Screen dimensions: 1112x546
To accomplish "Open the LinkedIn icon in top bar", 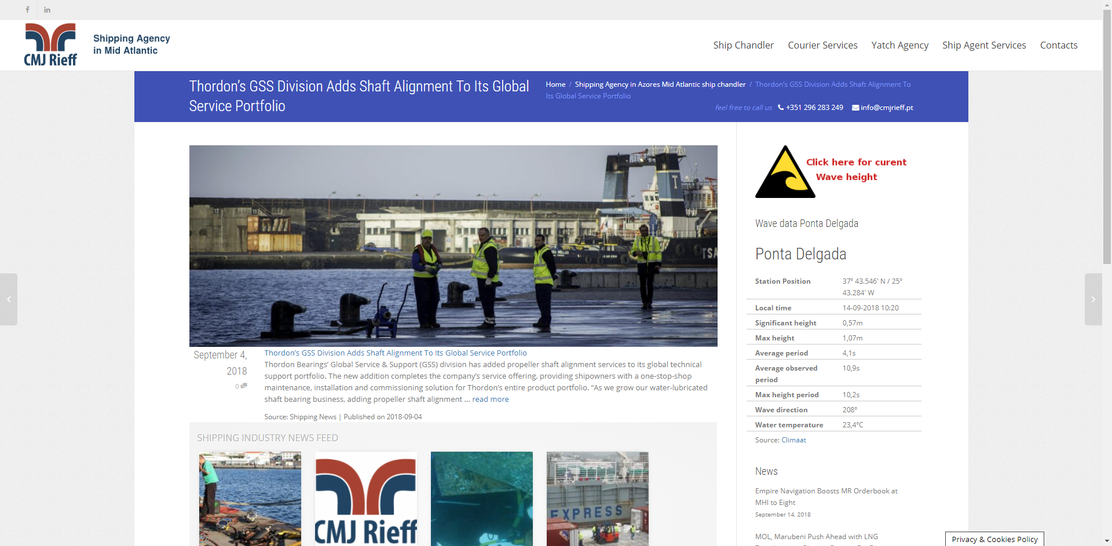I will (x=48, y=10).
